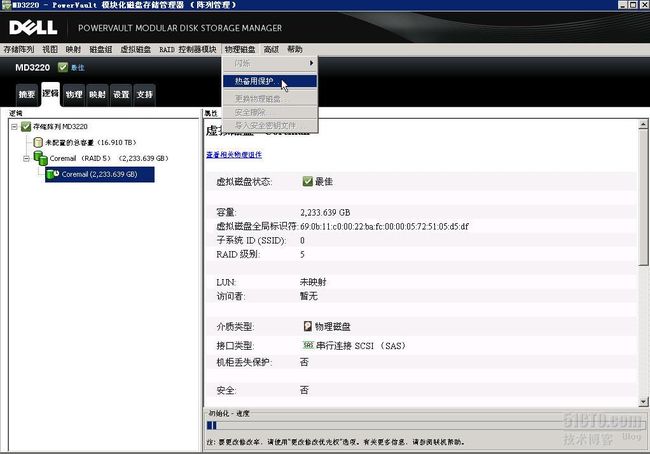Viewport: 650px width, 454px height.
Task: Collapse the Coremail RAID 5 disk group
Action: [x=27, y=158]
